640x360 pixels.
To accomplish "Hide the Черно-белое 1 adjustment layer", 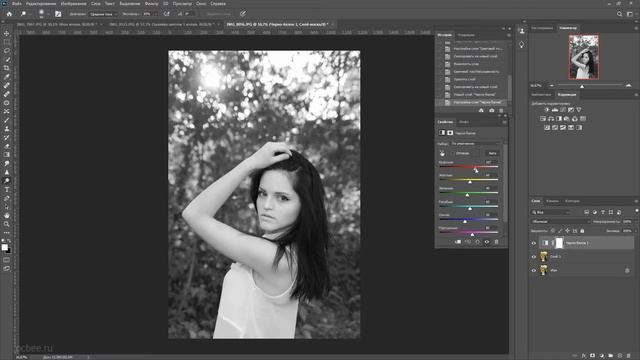I will click(x=533, y=243).
